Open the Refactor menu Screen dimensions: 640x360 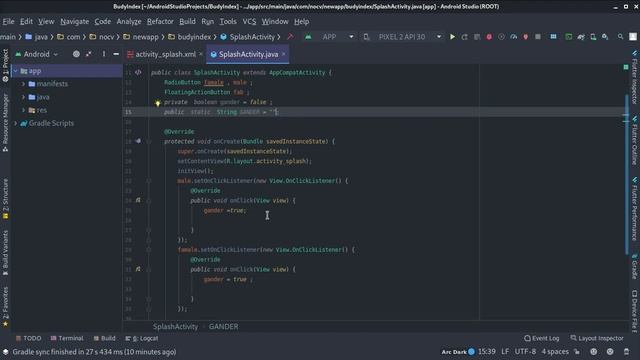pyautogui.click(x=160, y=21)
